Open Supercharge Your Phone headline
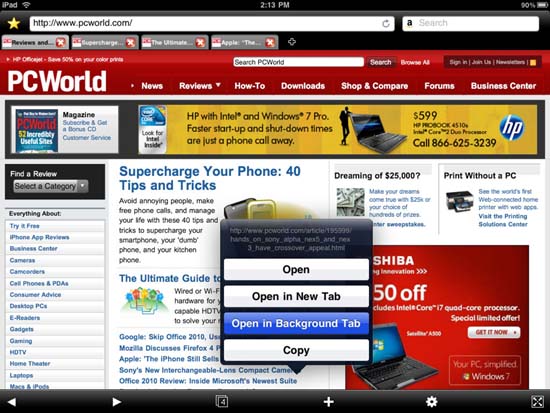Image resolution: width=550 pixels, height=413 pixels. [210, 178]
